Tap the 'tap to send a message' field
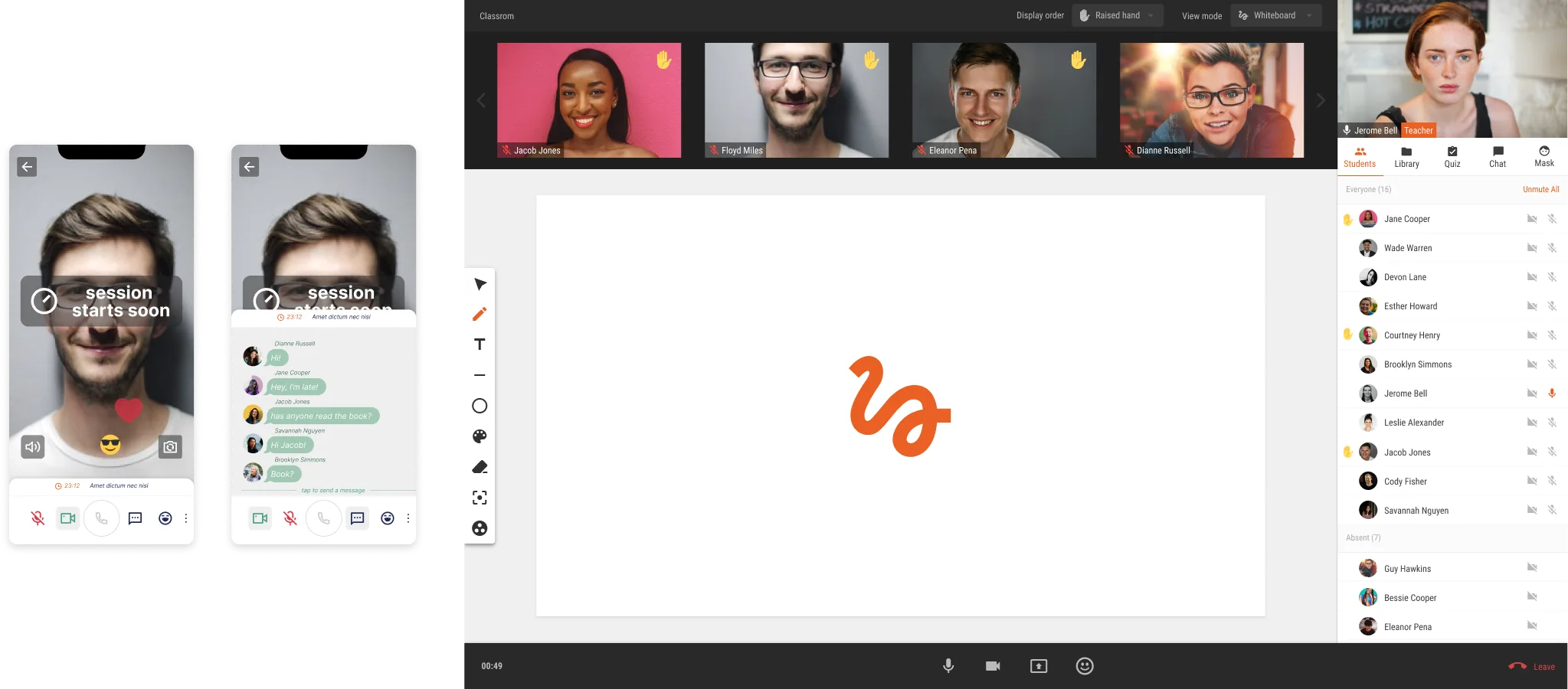Viewport: 1568px width, 689px height. [x=333, y=491]
